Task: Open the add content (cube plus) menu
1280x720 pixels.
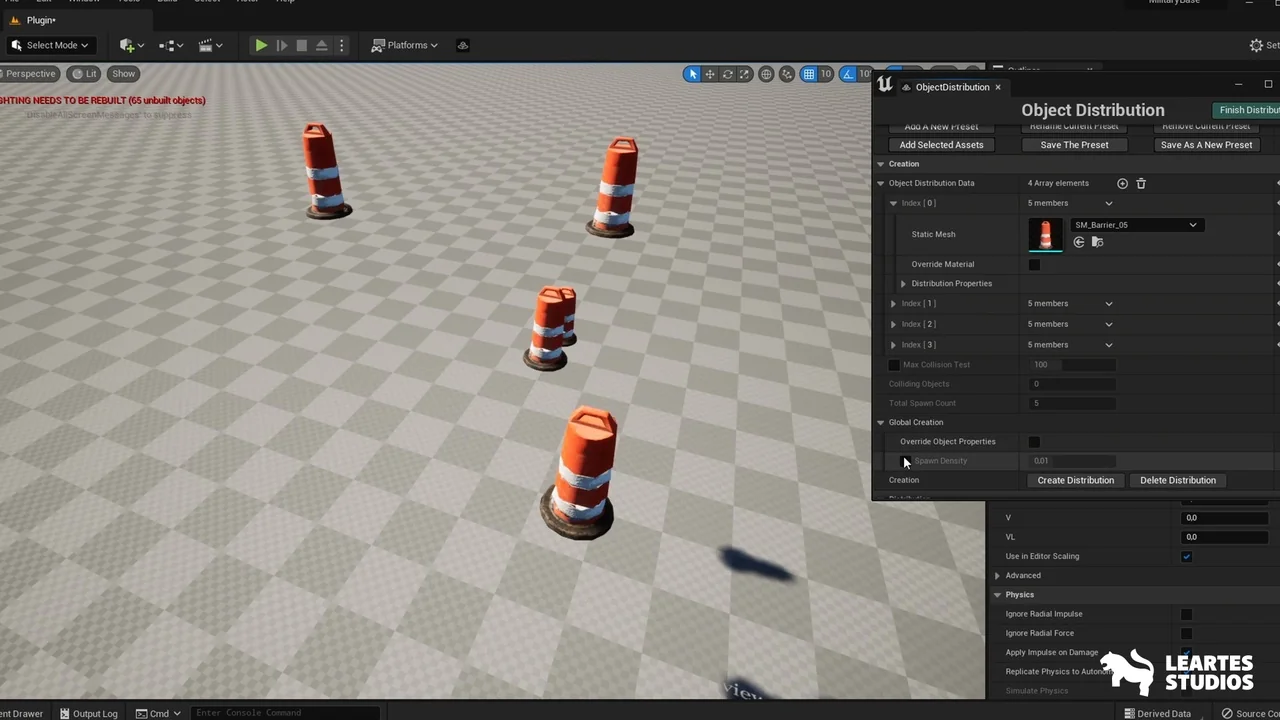Action: pyautogui.click(x=127, y=45)
